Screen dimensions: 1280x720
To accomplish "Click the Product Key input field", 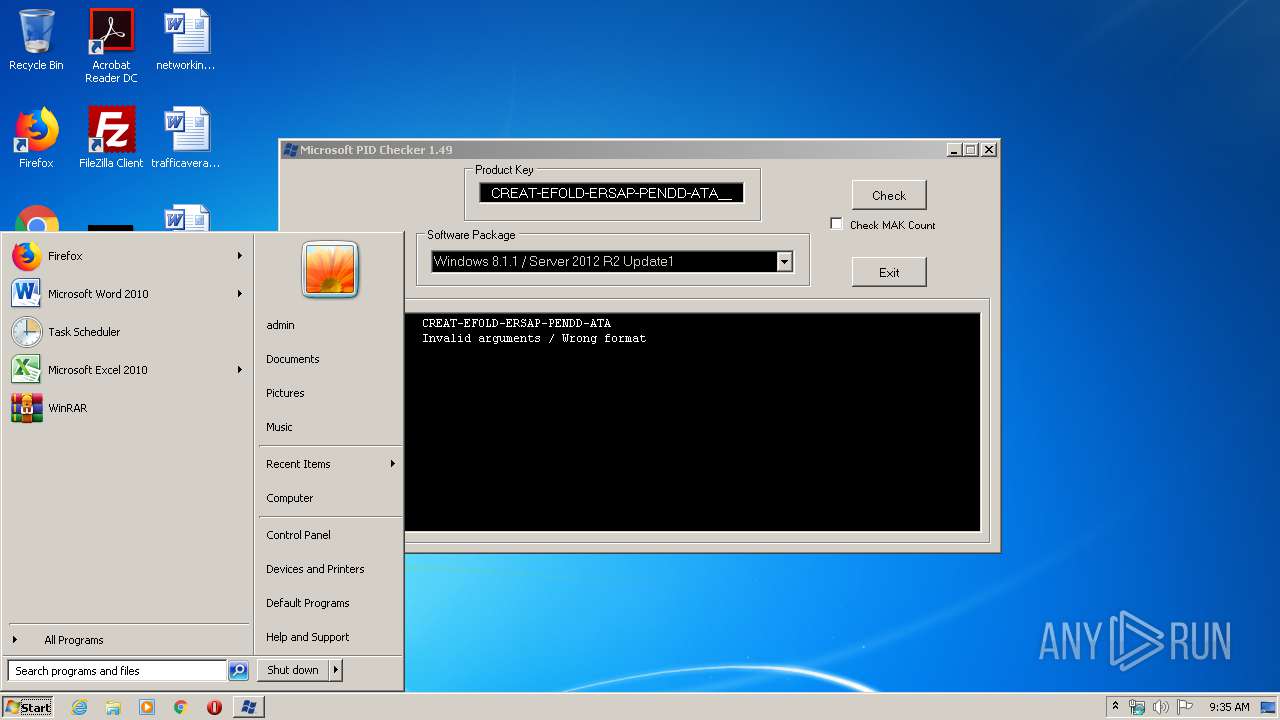I will coord(611,193).
